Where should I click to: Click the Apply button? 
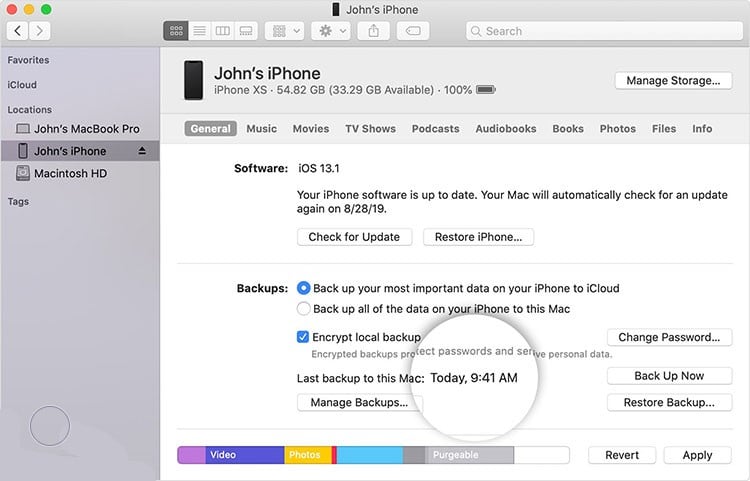pos(697,455)
